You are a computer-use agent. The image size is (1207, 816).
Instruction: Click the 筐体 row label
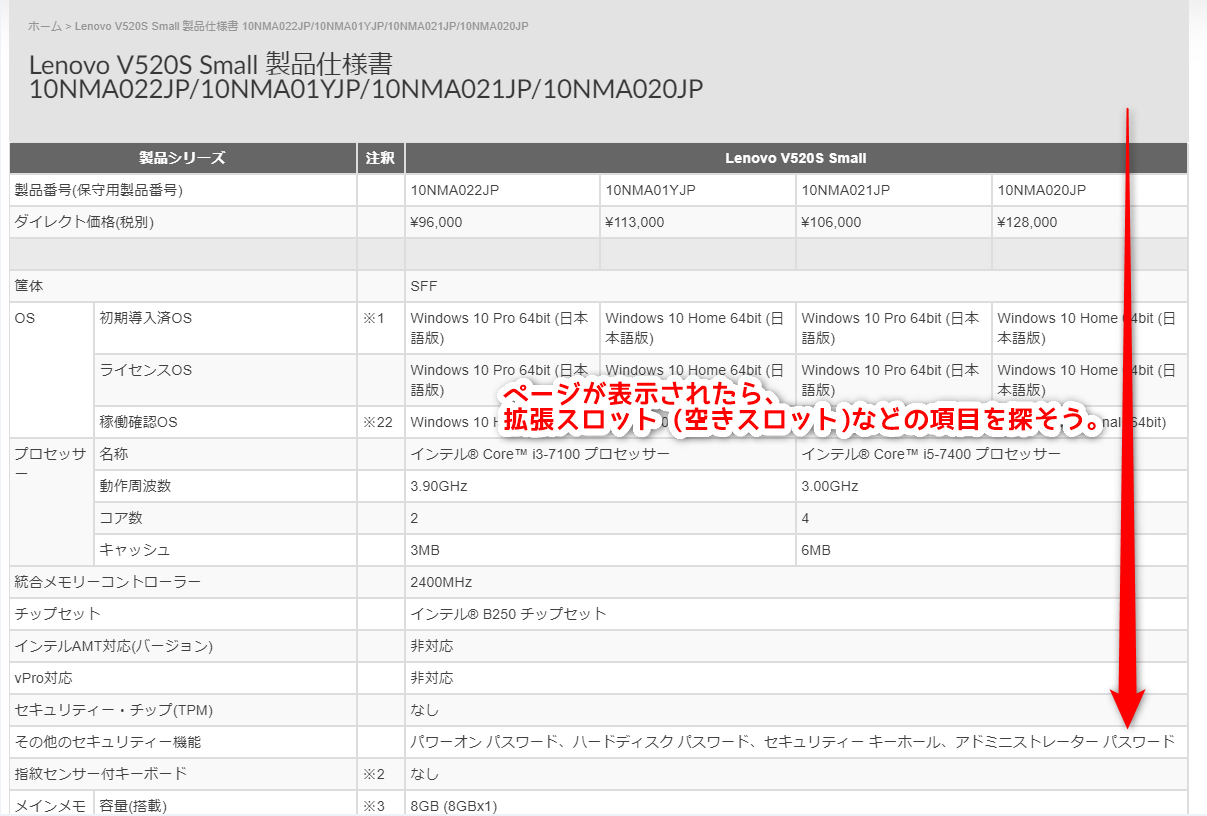[29, 286]
